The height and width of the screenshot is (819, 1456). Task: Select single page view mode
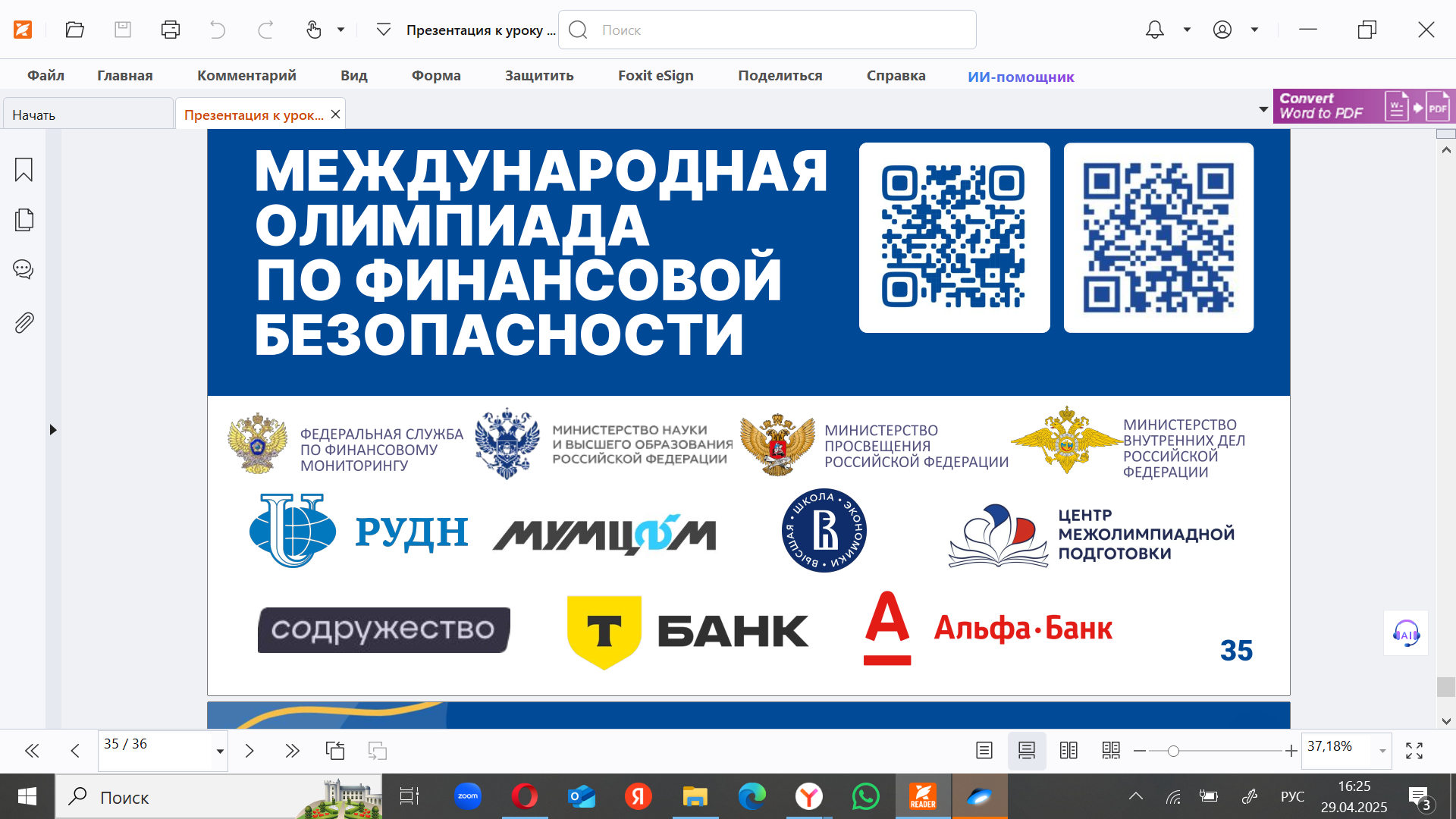(984, 751)
